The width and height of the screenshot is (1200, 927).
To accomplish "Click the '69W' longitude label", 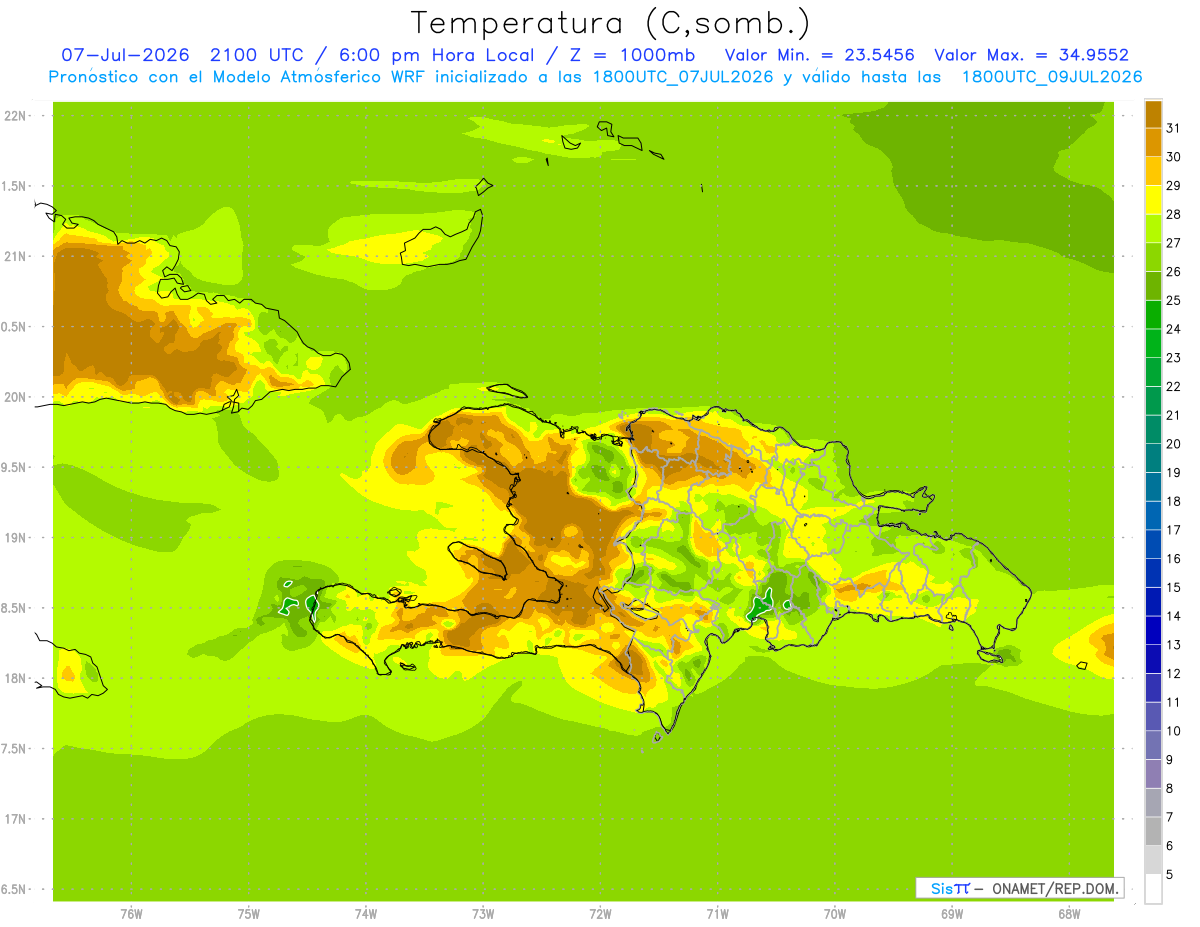I will click(x=952, y=914).
